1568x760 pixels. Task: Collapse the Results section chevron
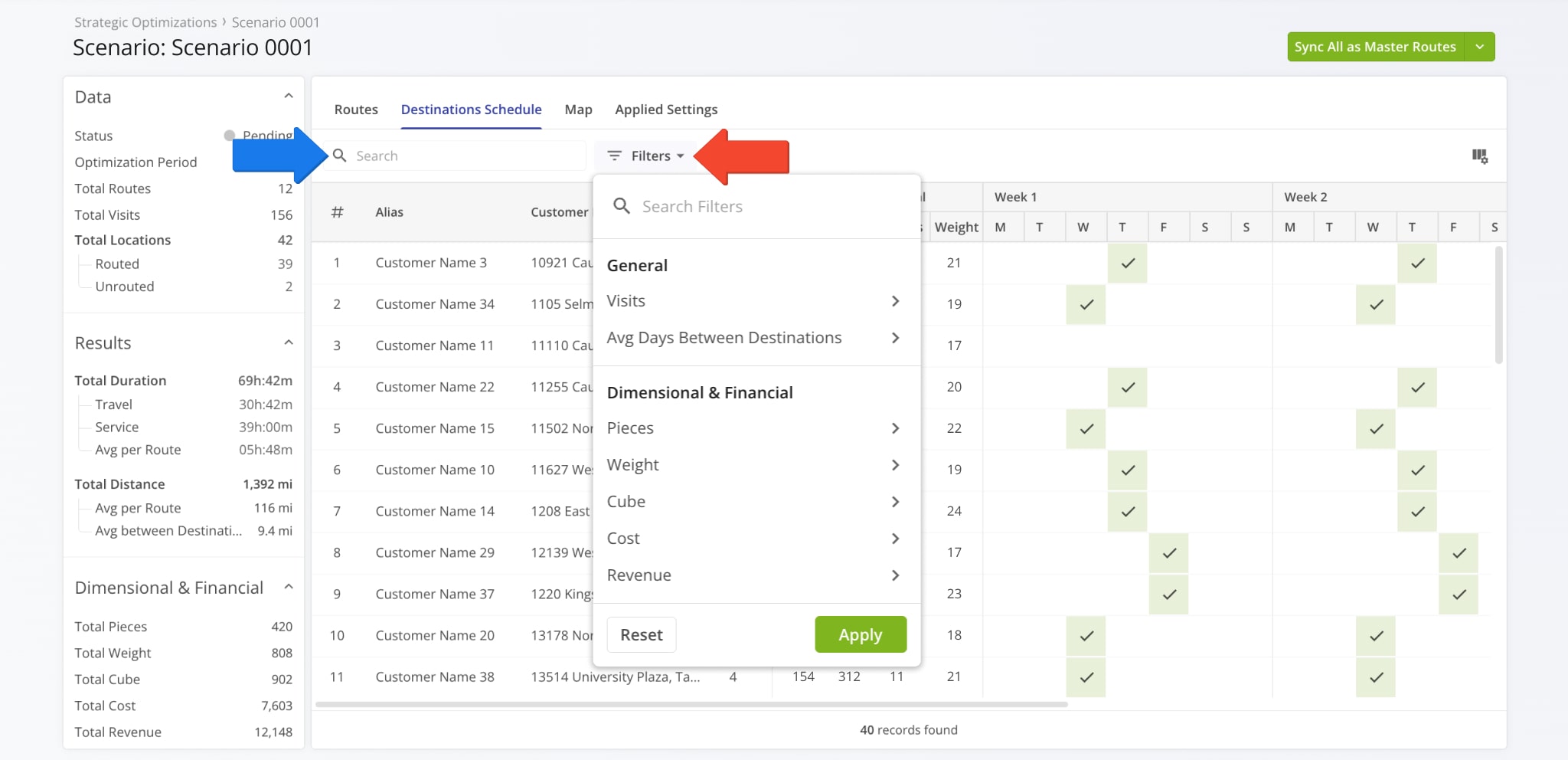pos(289,342)
